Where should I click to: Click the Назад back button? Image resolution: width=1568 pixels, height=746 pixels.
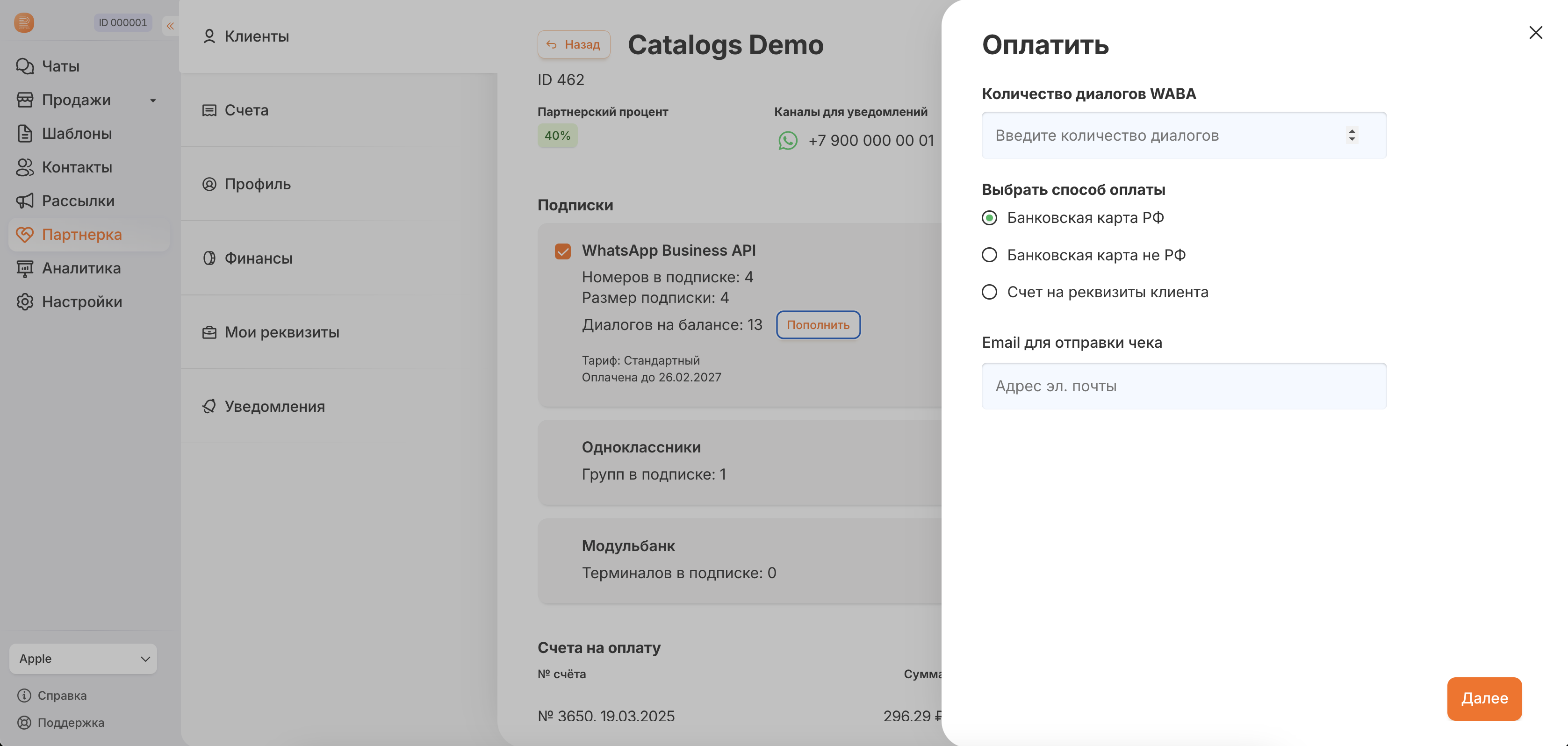(x=574, y=44)
